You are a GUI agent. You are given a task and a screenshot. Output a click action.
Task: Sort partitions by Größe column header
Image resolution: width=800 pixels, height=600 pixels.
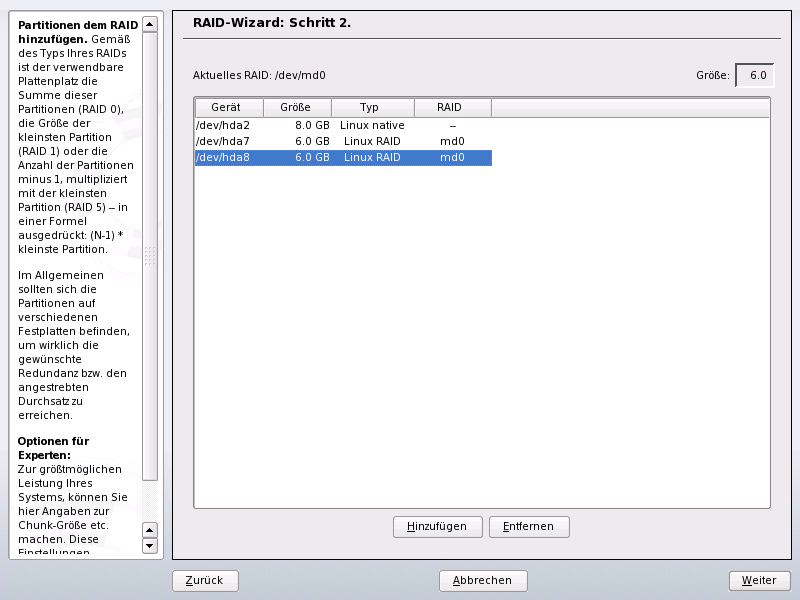(297, 107)
